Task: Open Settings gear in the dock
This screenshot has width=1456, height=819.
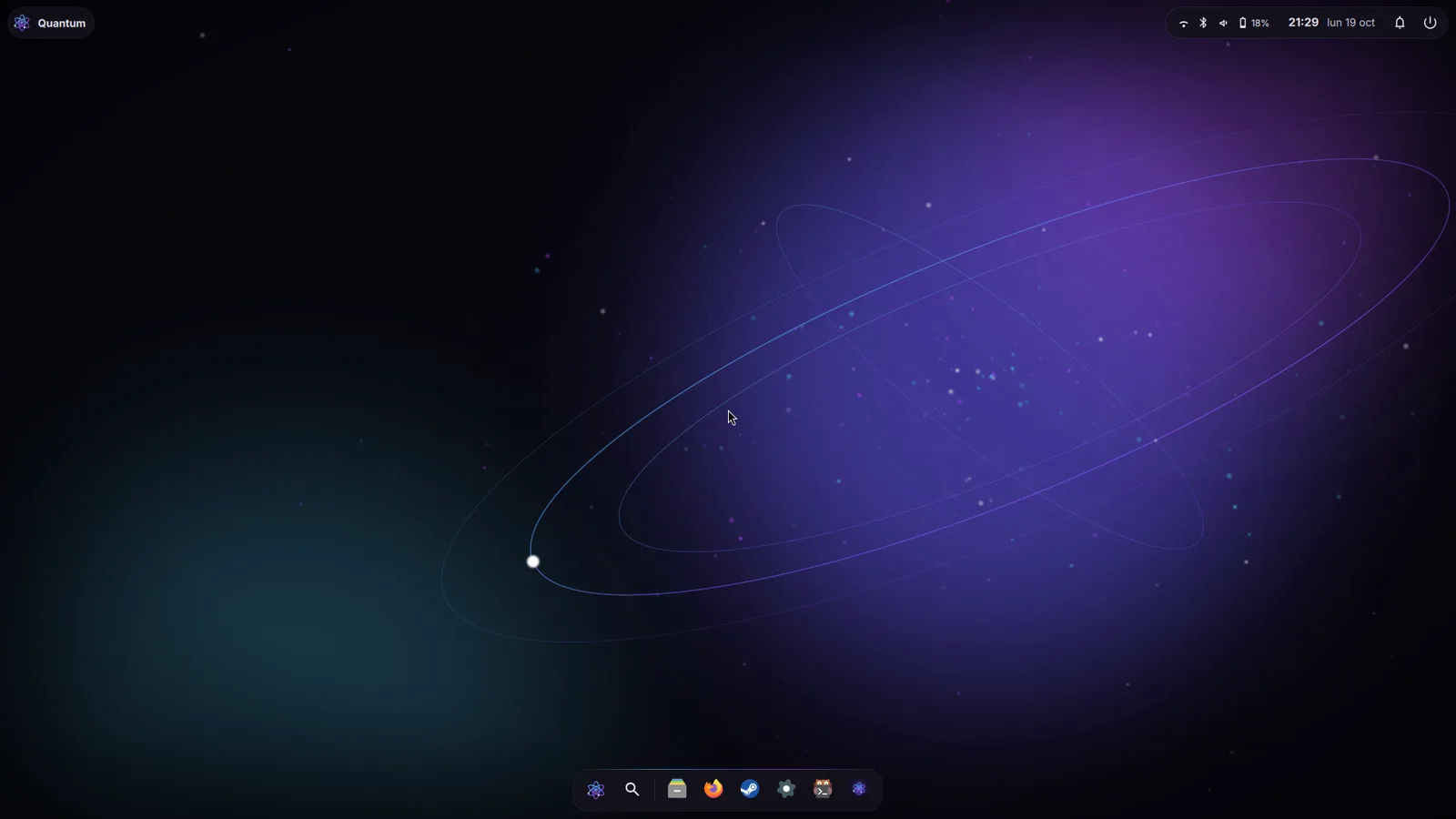Action: 786,789
